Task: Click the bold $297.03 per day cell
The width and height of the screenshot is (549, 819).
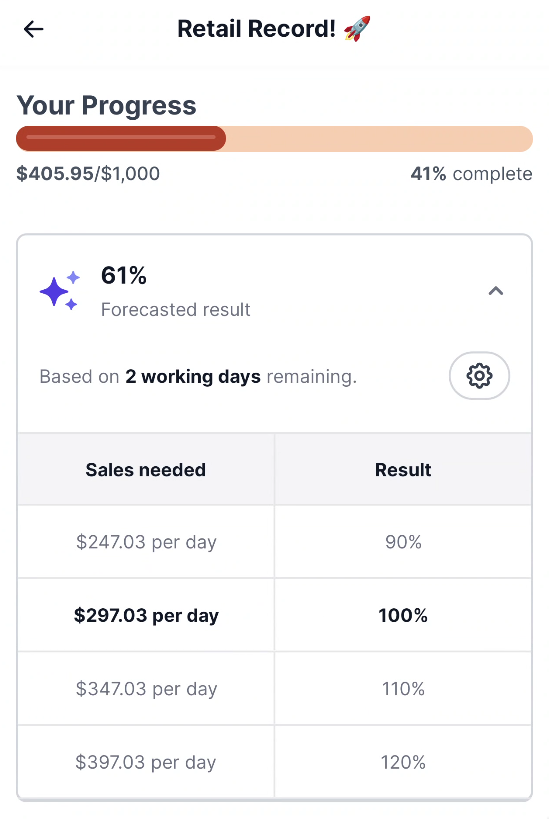Action: click(x=146, y=615)
